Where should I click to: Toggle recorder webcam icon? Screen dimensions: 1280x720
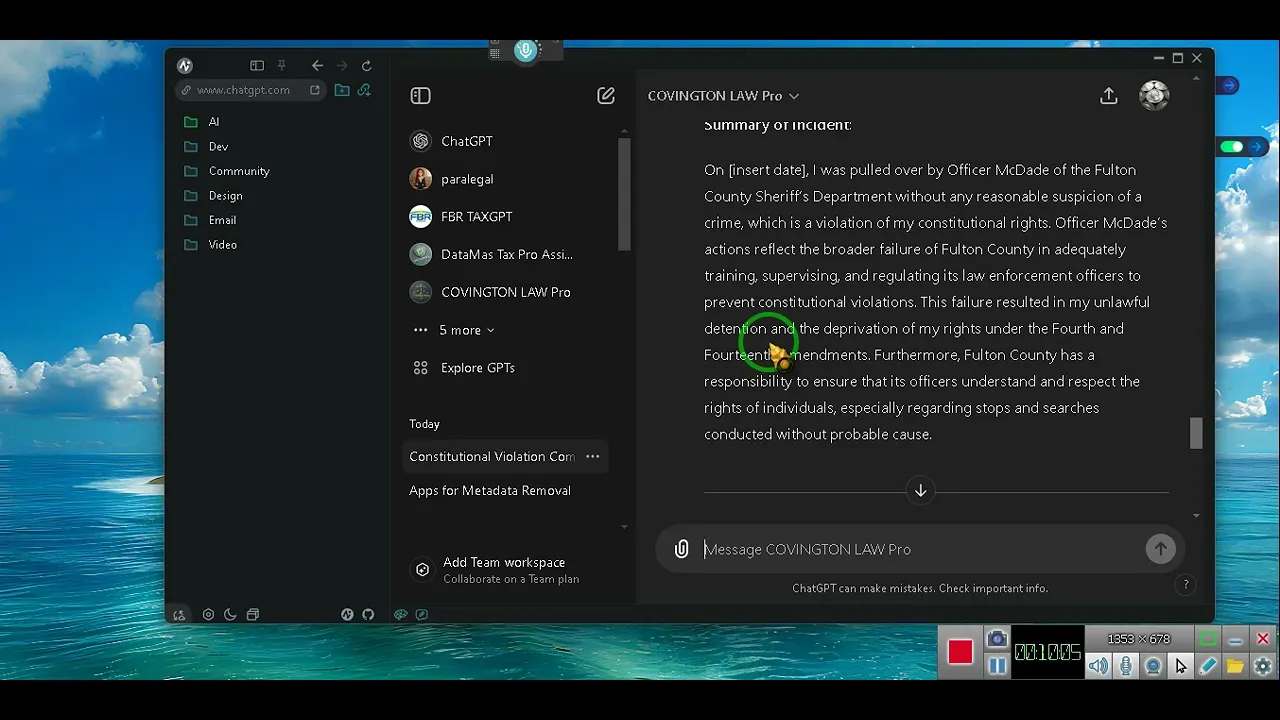pos(1153,666)
